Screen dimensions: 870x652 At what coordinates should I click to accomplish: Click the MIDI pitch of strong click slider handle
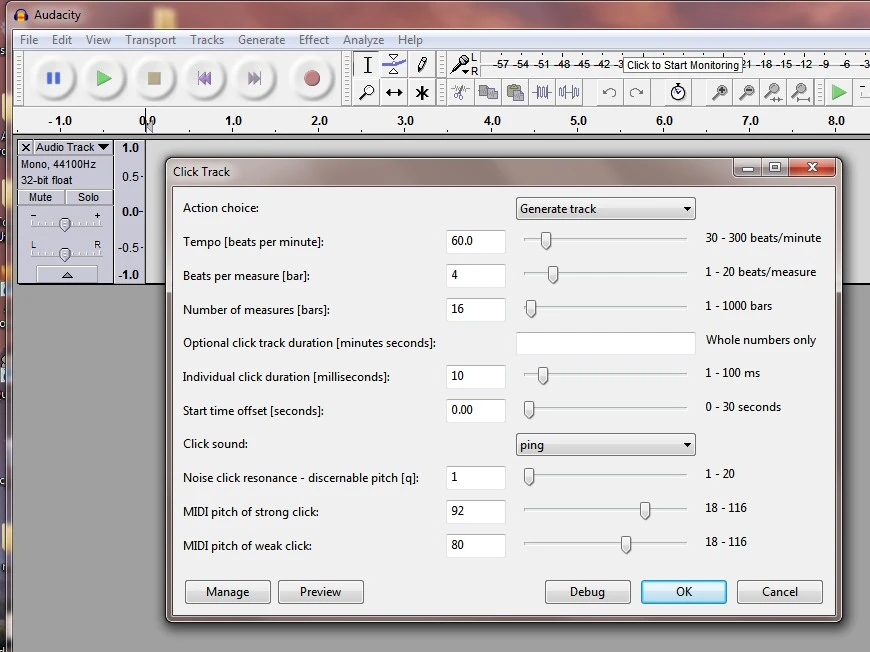[645, 511]
